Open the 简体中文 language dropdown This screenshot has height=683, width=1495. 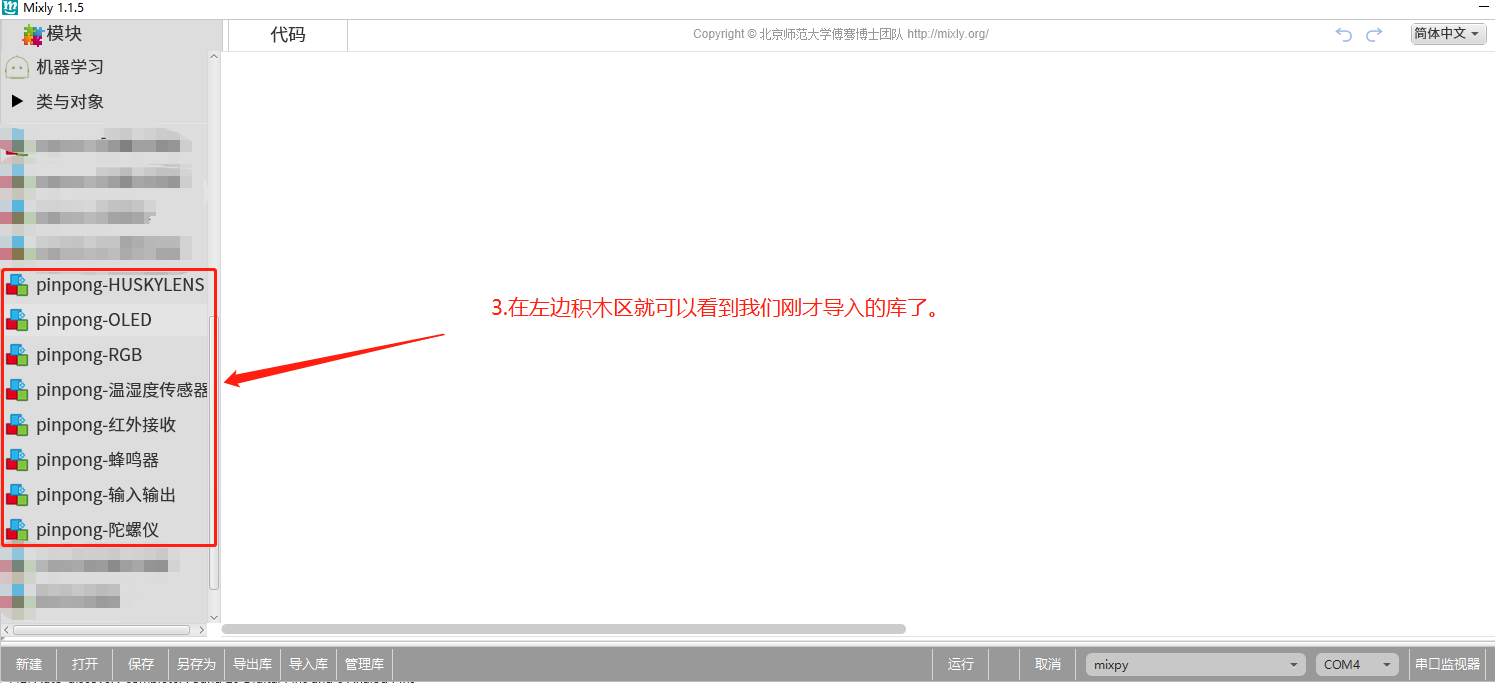1448,34
